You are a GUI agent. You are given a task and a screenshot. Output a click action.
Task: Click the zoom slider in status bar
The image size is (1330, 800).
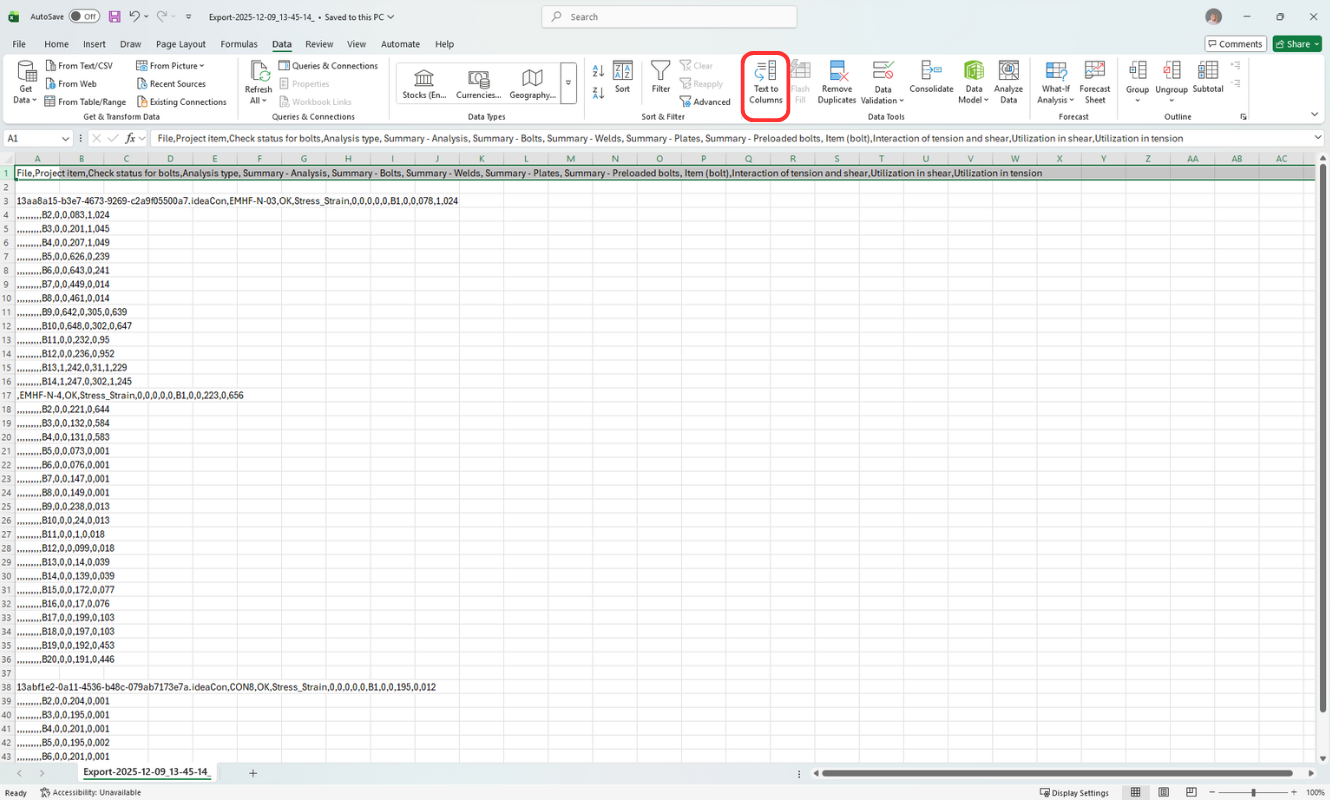[1253, 792]
